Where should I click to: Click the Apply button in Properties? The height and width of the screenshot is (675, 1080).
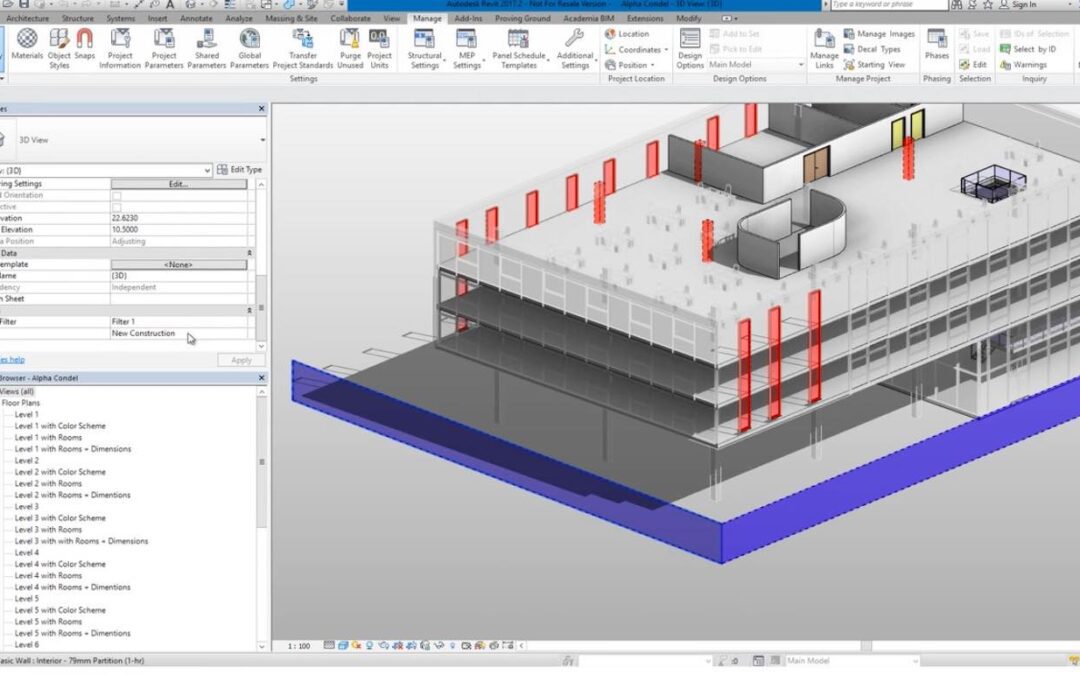point(241,360)
